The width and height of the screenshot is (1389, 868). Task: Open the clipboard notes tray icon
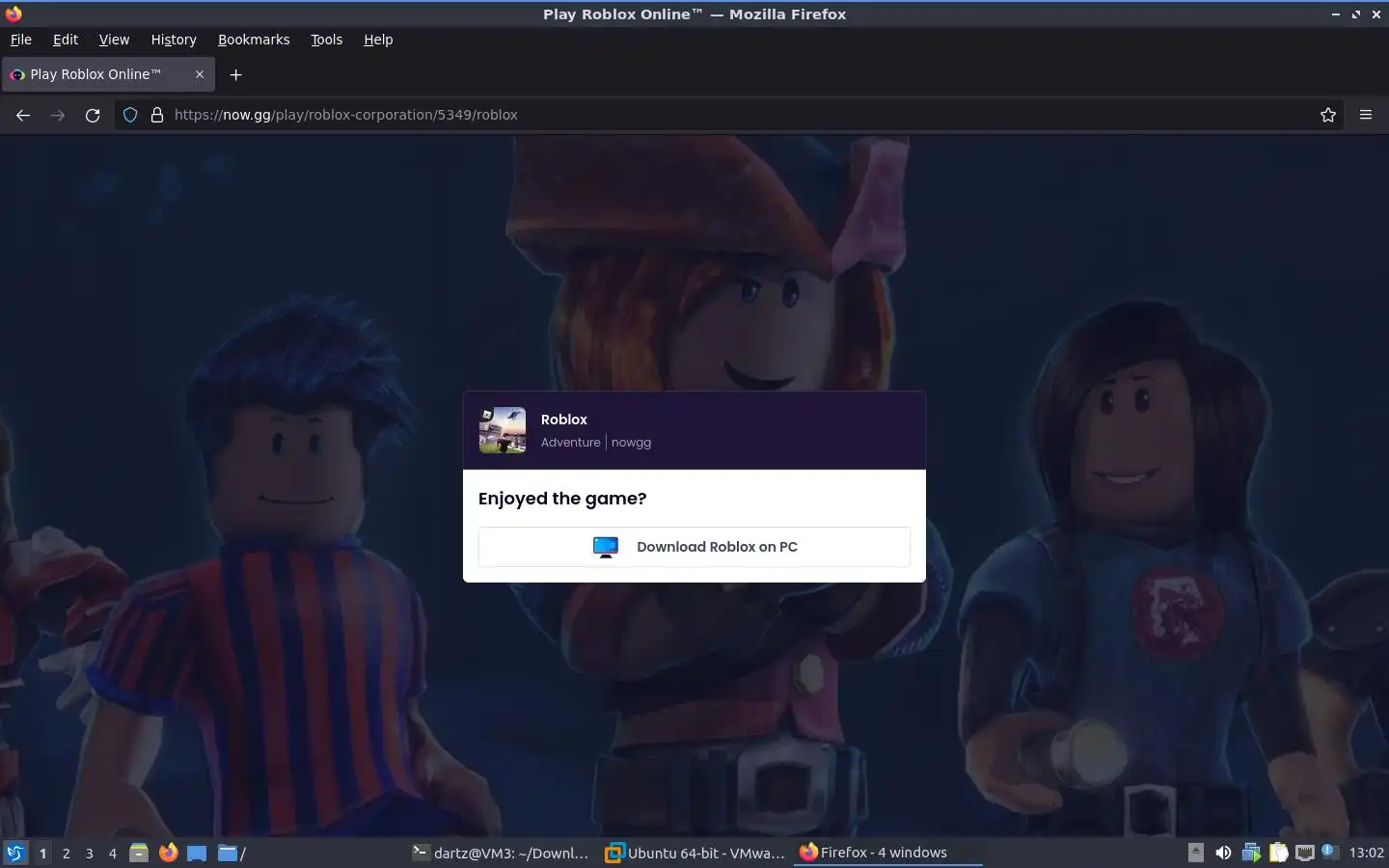point(1279,853)
